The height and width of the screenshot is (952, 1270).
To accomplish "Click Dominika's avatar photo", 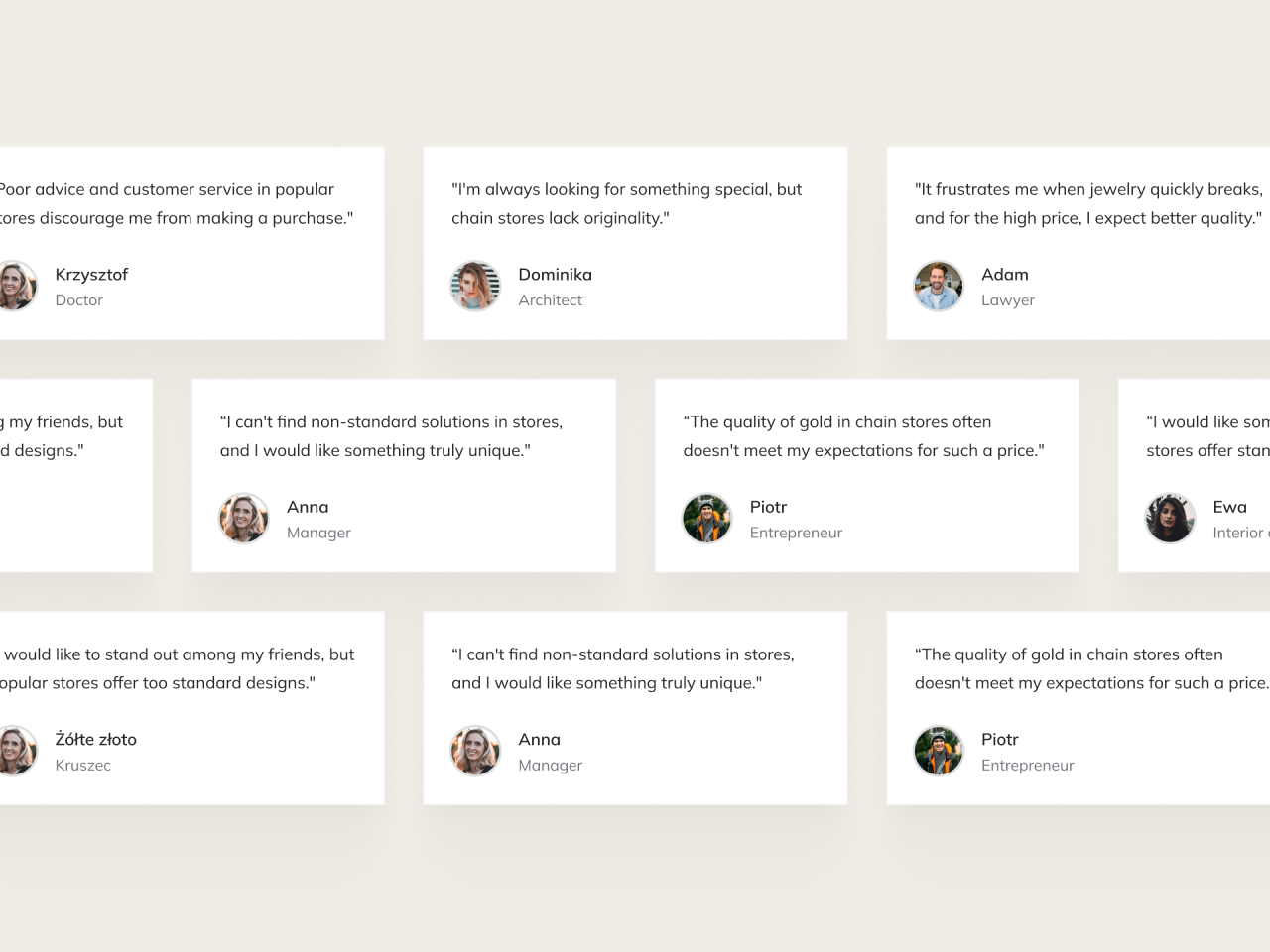I will (475, 286).
